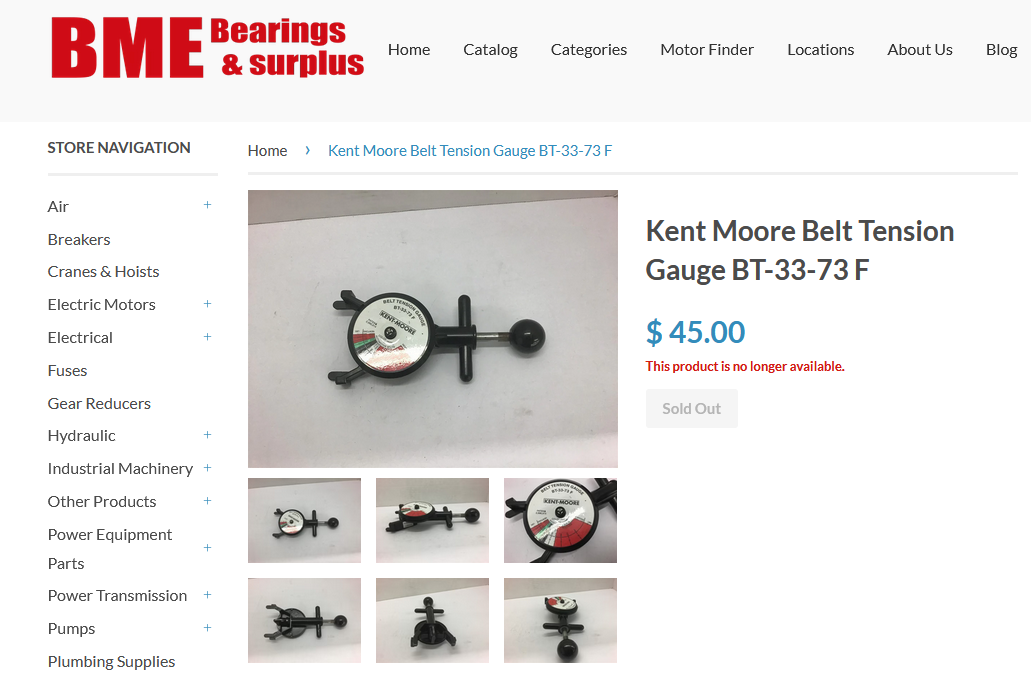Select the gauge dial close-up thumbnail

pyautogui.click(x=560, y=520)
